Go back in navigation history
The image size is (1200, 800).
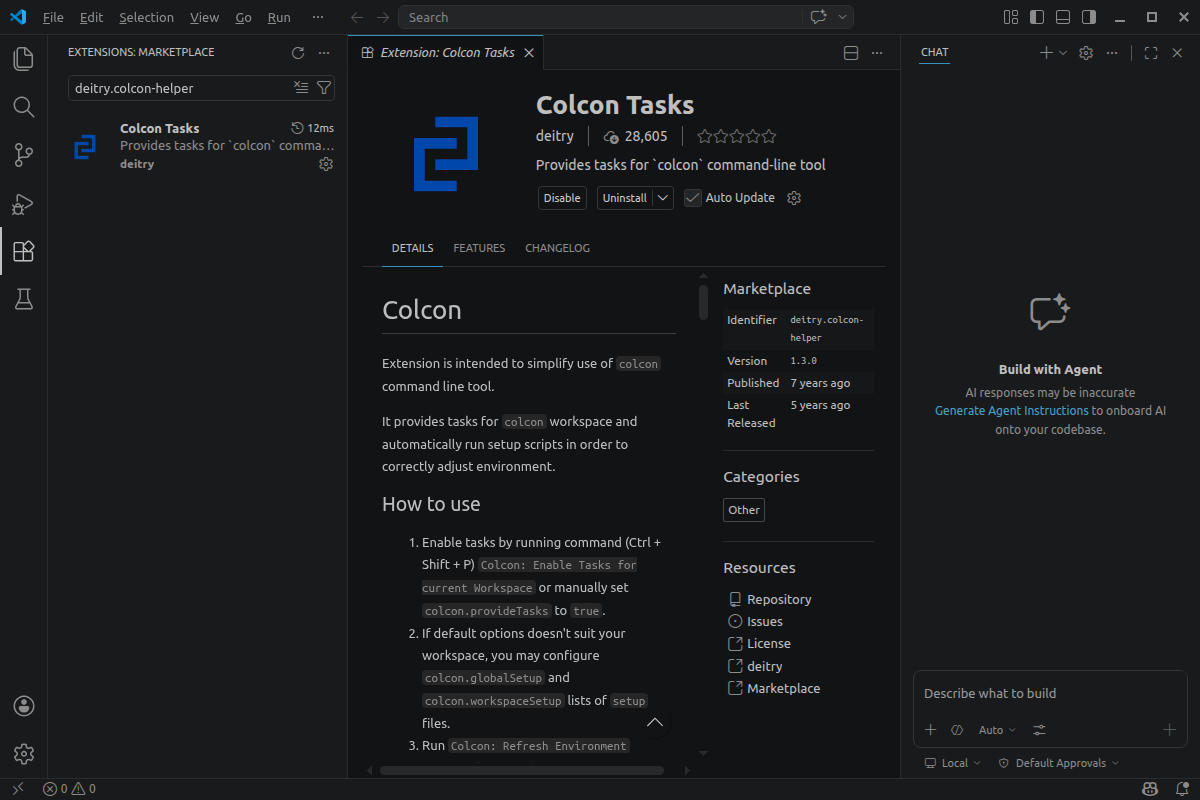(x=358, y=17)
